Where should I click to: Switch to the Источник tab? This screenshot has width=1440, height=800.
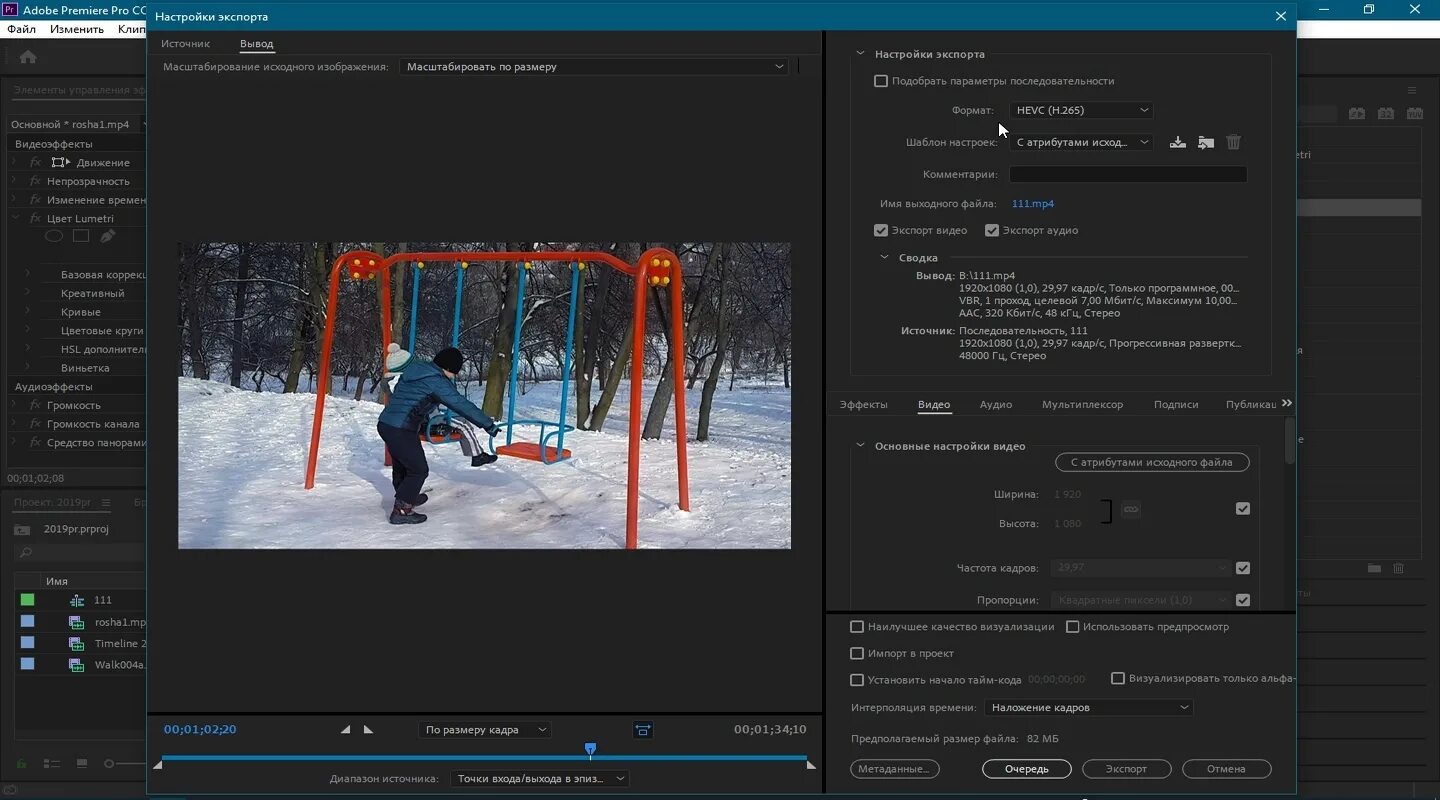coord(185,44)
